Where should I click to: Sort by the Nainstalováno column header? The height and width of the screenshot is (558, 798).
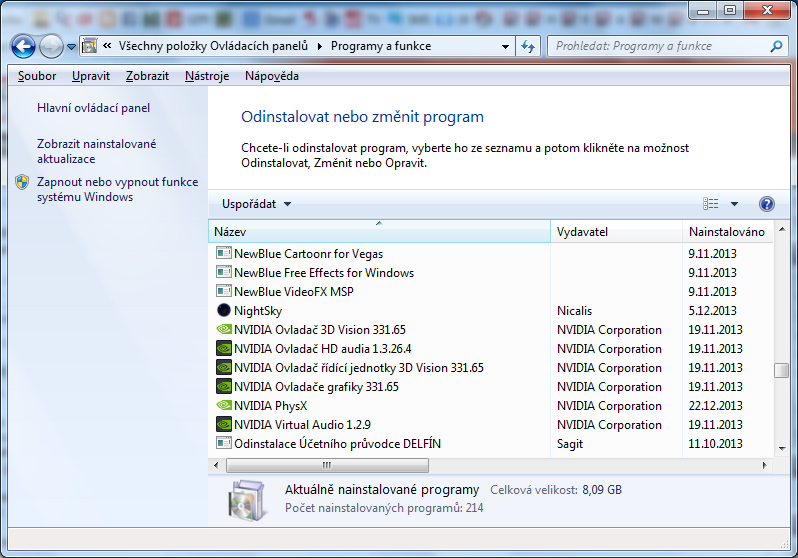click(x=727, y=232)
